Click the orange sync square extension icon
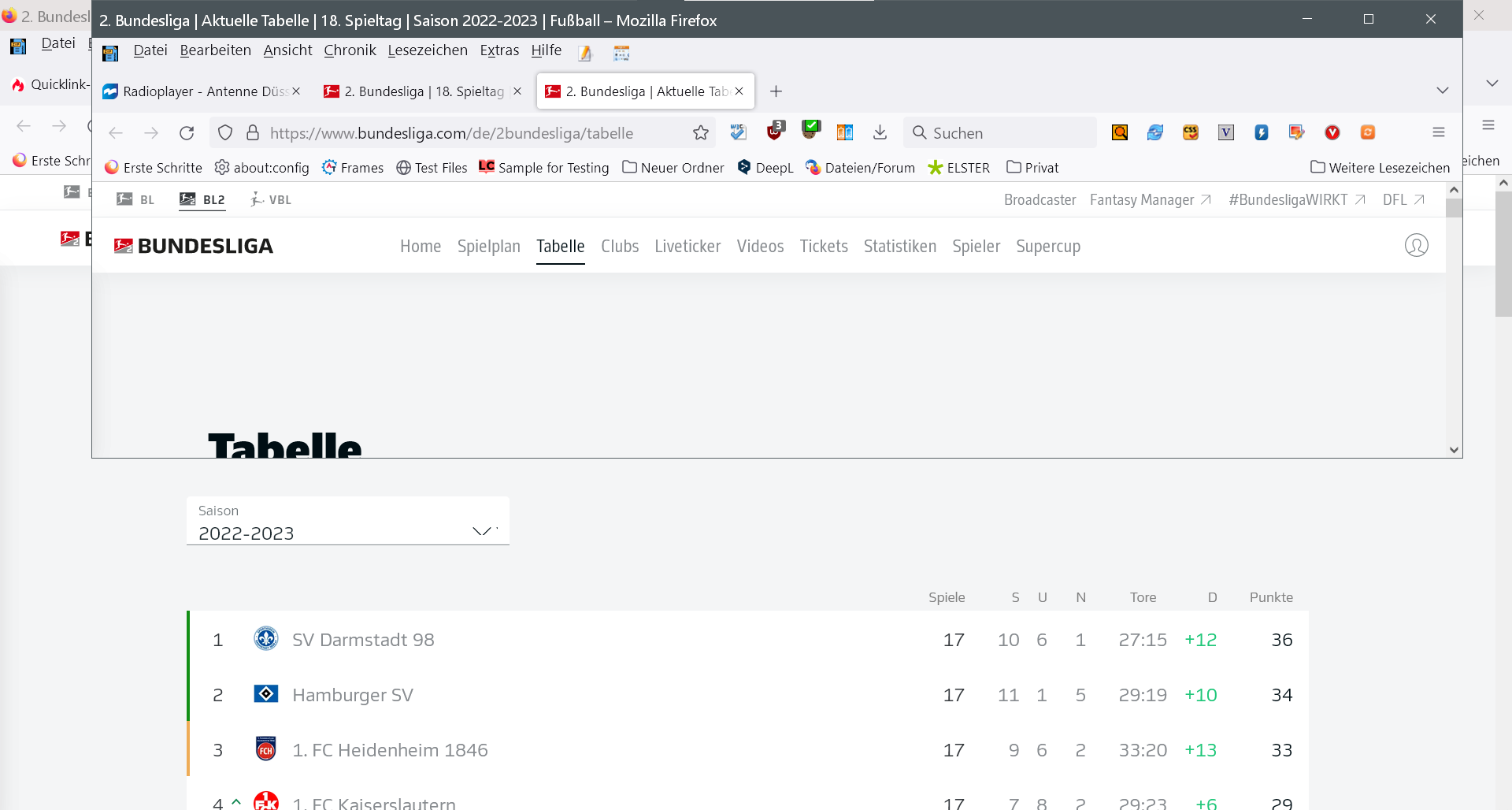The image size is (1512, 810). (x=1368, y=132)
